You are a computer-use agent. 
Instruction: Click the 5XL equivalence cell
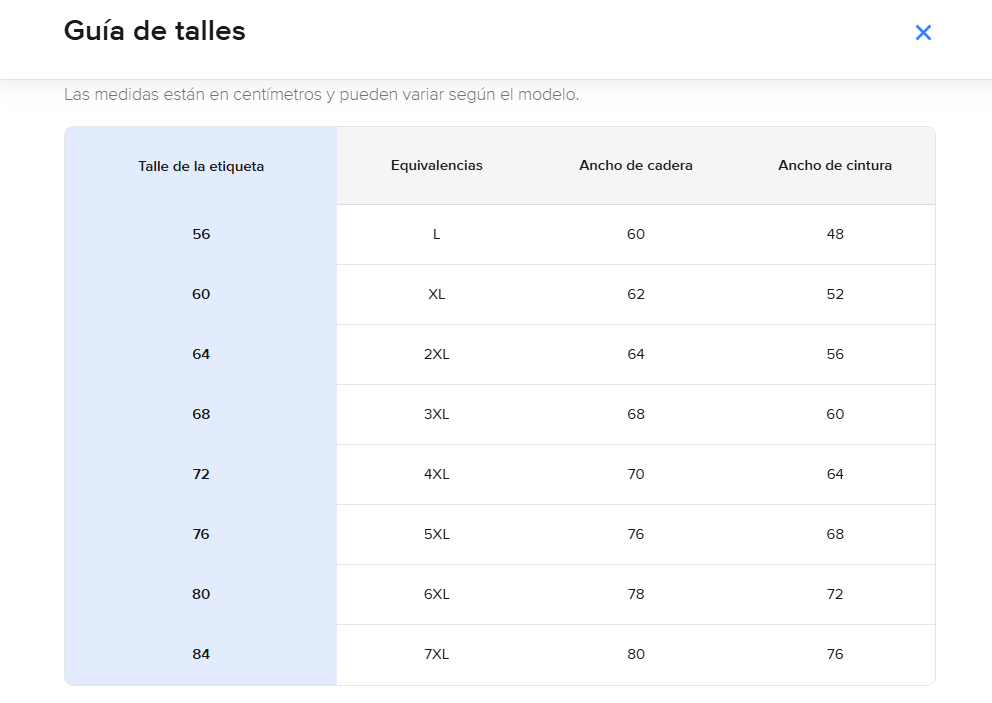436,535
